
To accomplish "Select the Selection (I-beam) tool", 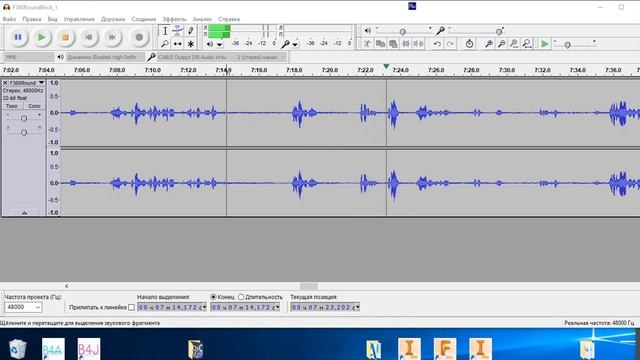I will click(165, 31).
